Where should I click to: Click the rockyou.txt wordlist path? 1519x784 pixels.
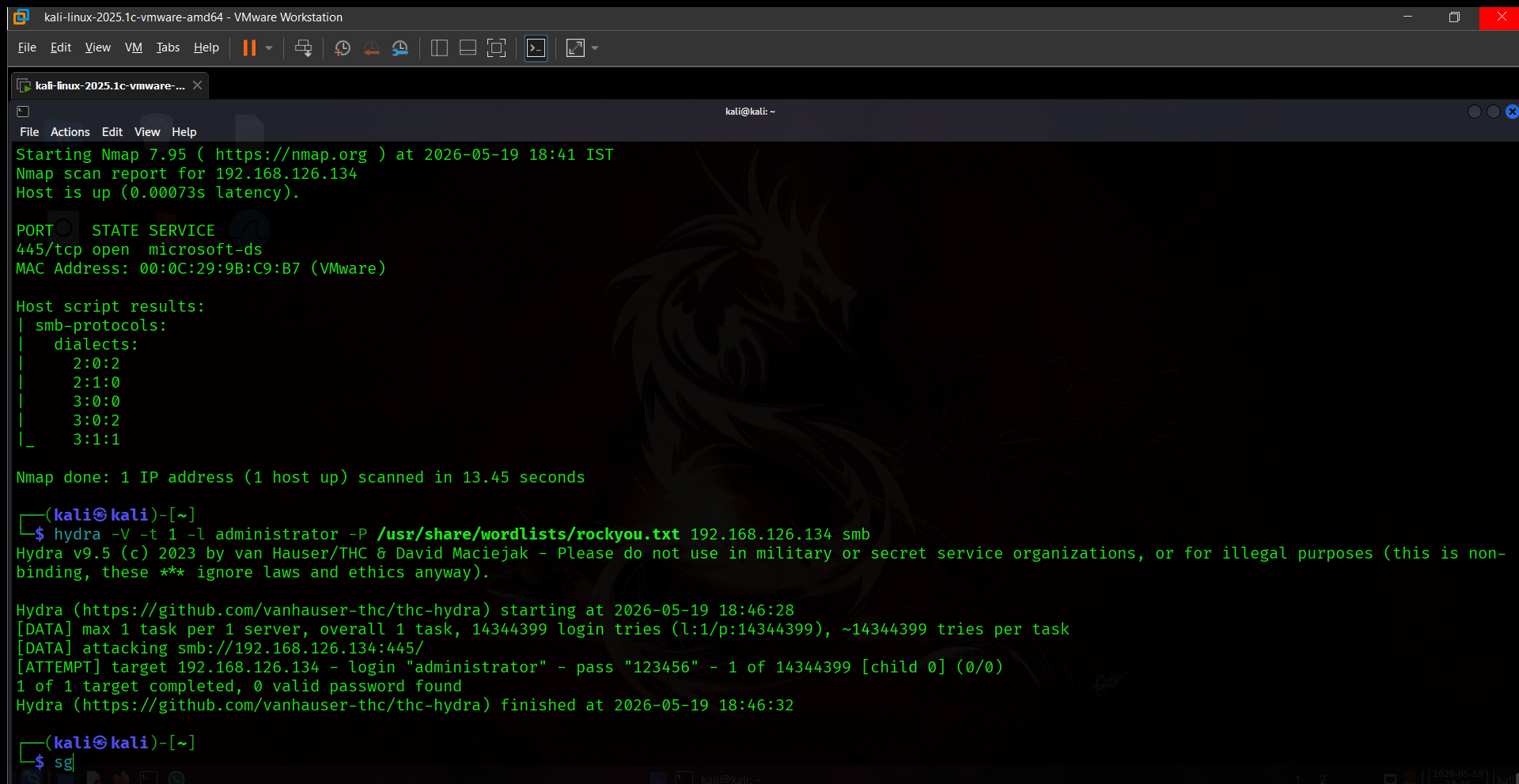click(528, 534)
